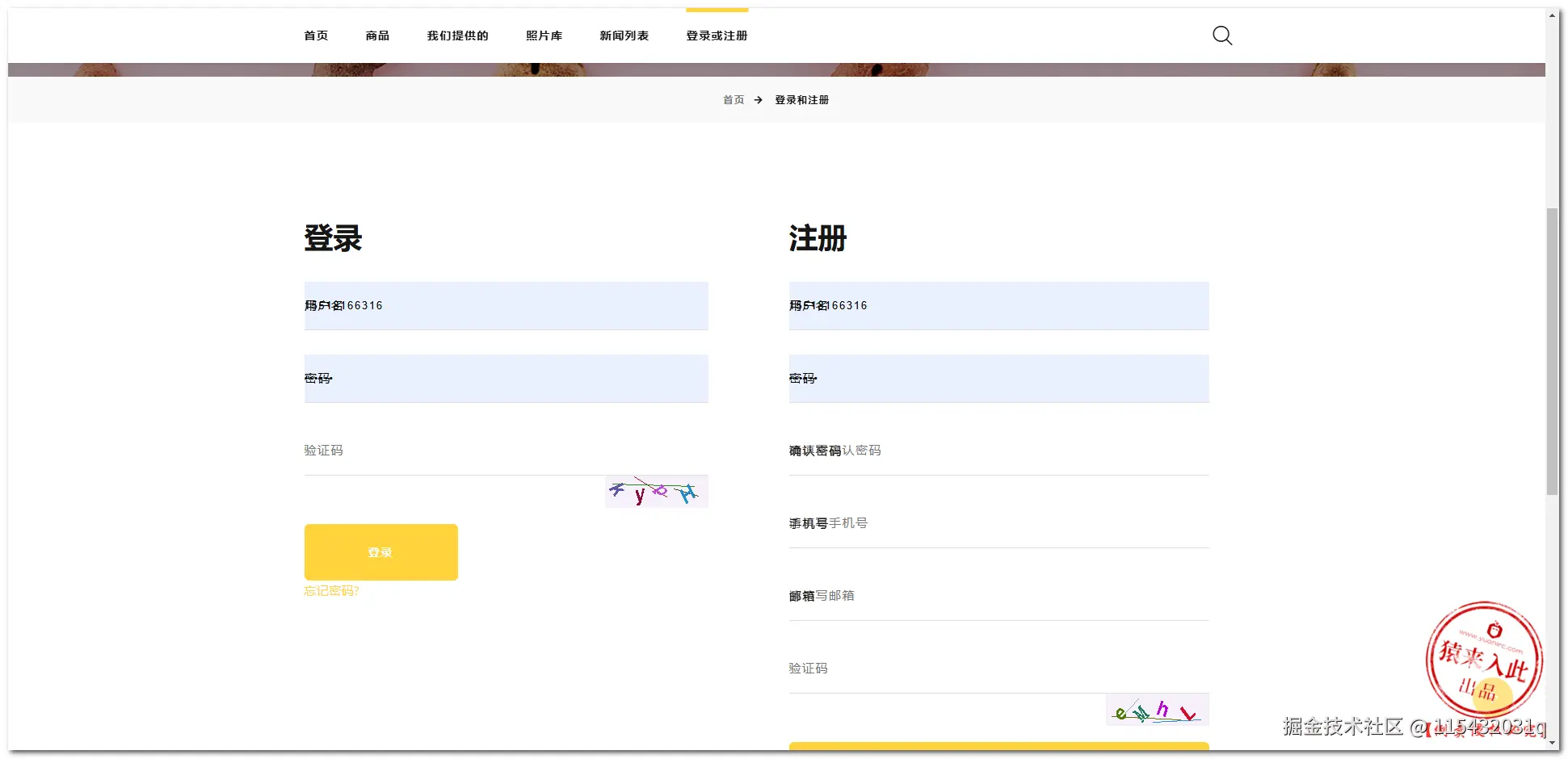
Task: Open the 新闻列表 menu item
Action: [x=624, y=36]
